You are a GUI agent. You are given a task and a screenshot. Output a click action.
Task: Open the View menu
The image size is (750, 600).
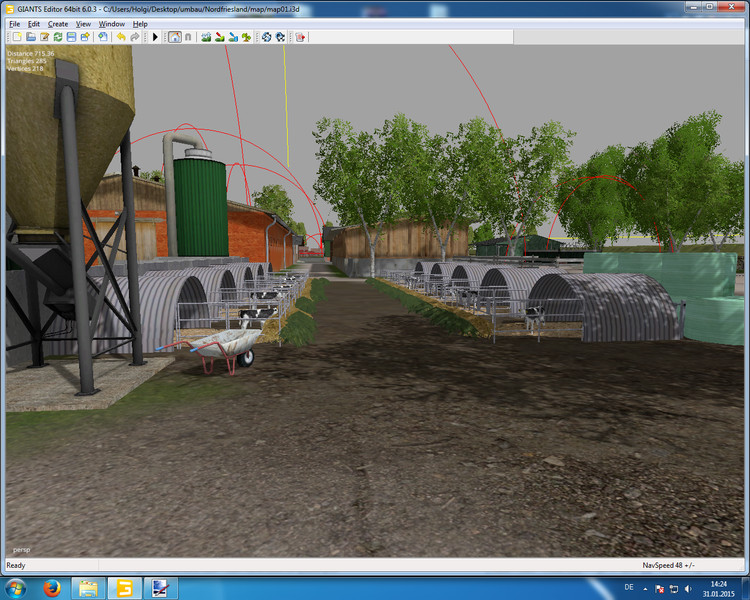(x=83, y=23)
